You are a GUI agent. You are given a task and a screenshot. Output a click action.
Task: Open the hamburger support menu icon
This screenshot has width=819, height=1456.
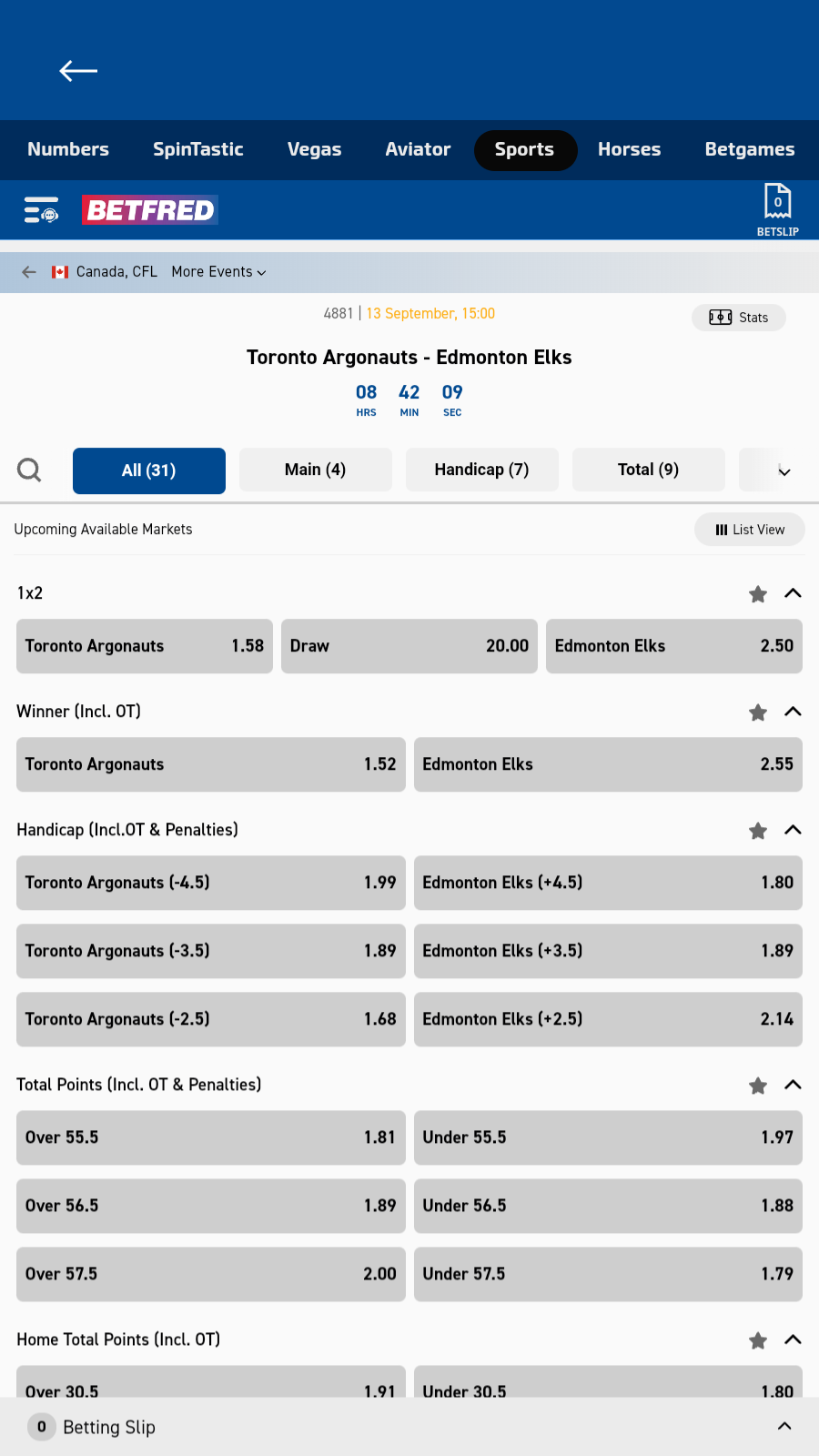point(41,210)
